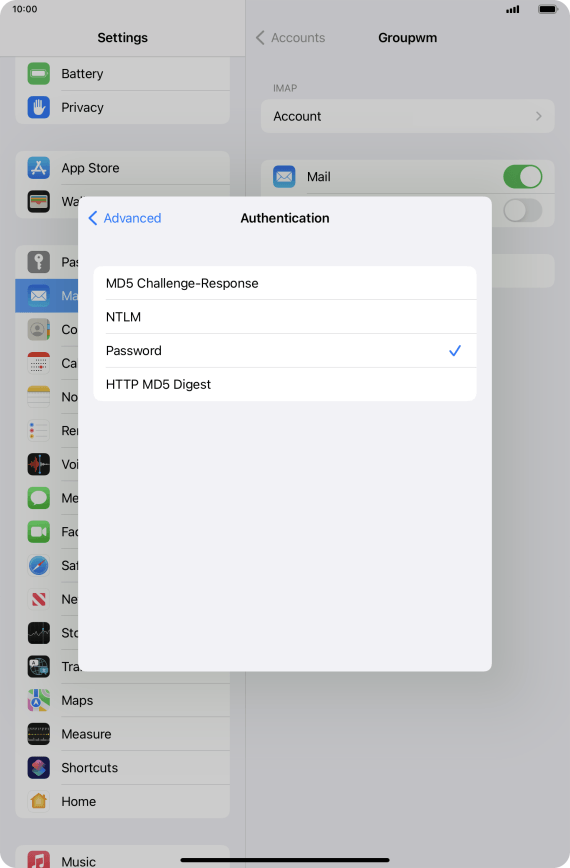Go back to Accounts list

(291, 38)
